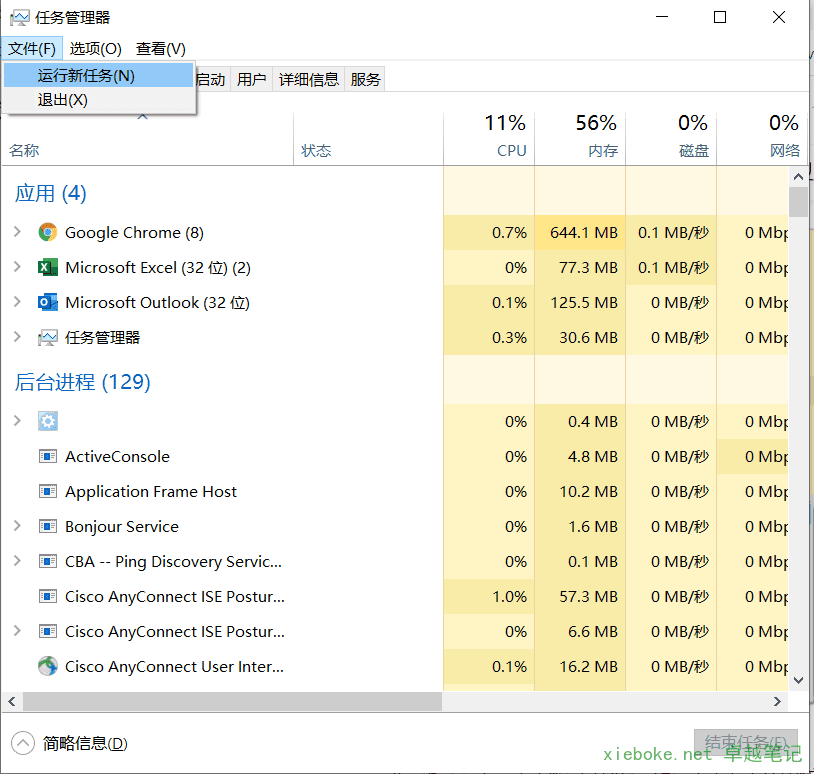
Task: Select the Microsoft Excel icon
Action: [47, 267]
